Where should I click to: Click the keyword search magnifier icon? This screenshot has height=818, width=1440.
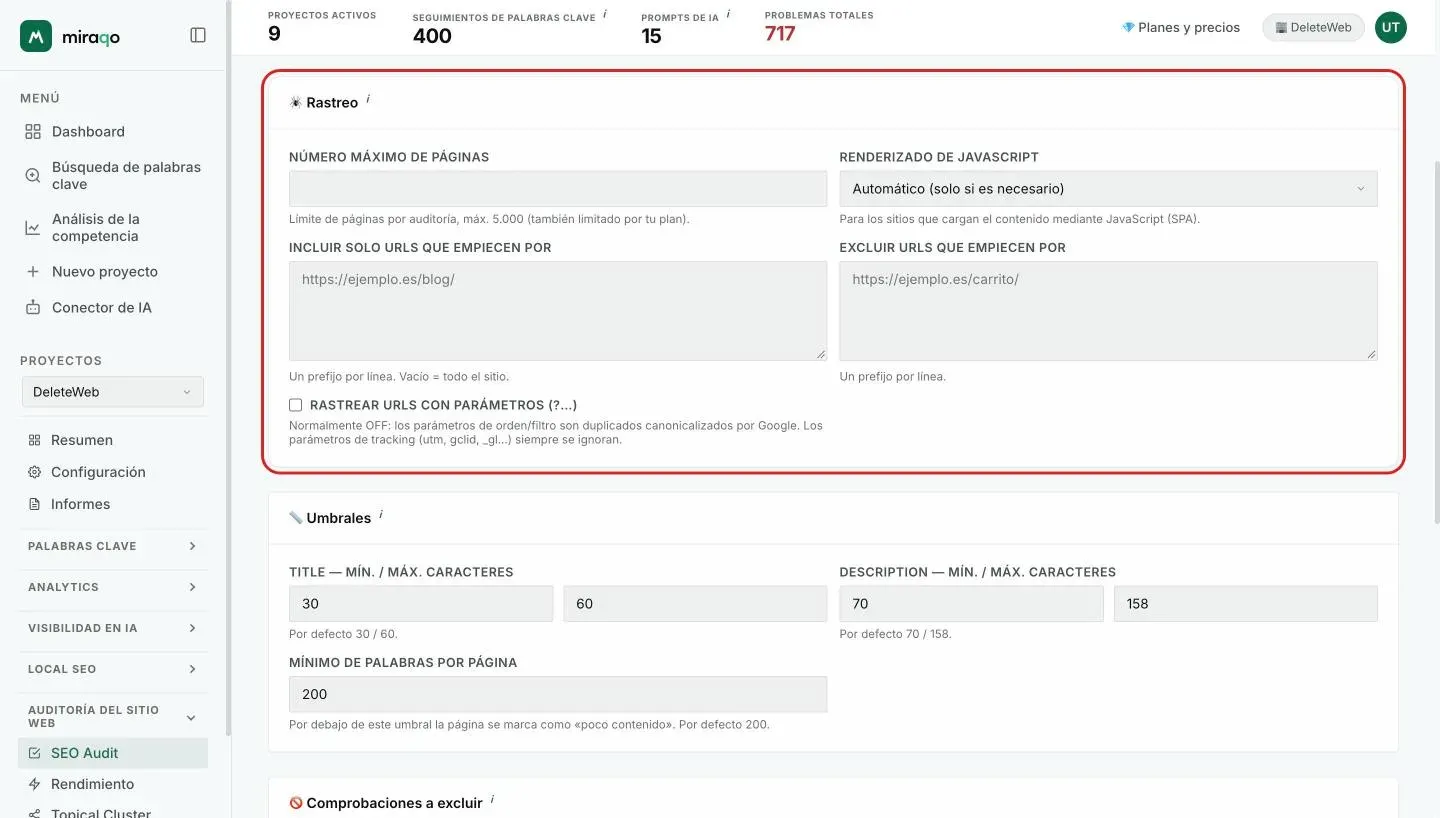[33, 176]
